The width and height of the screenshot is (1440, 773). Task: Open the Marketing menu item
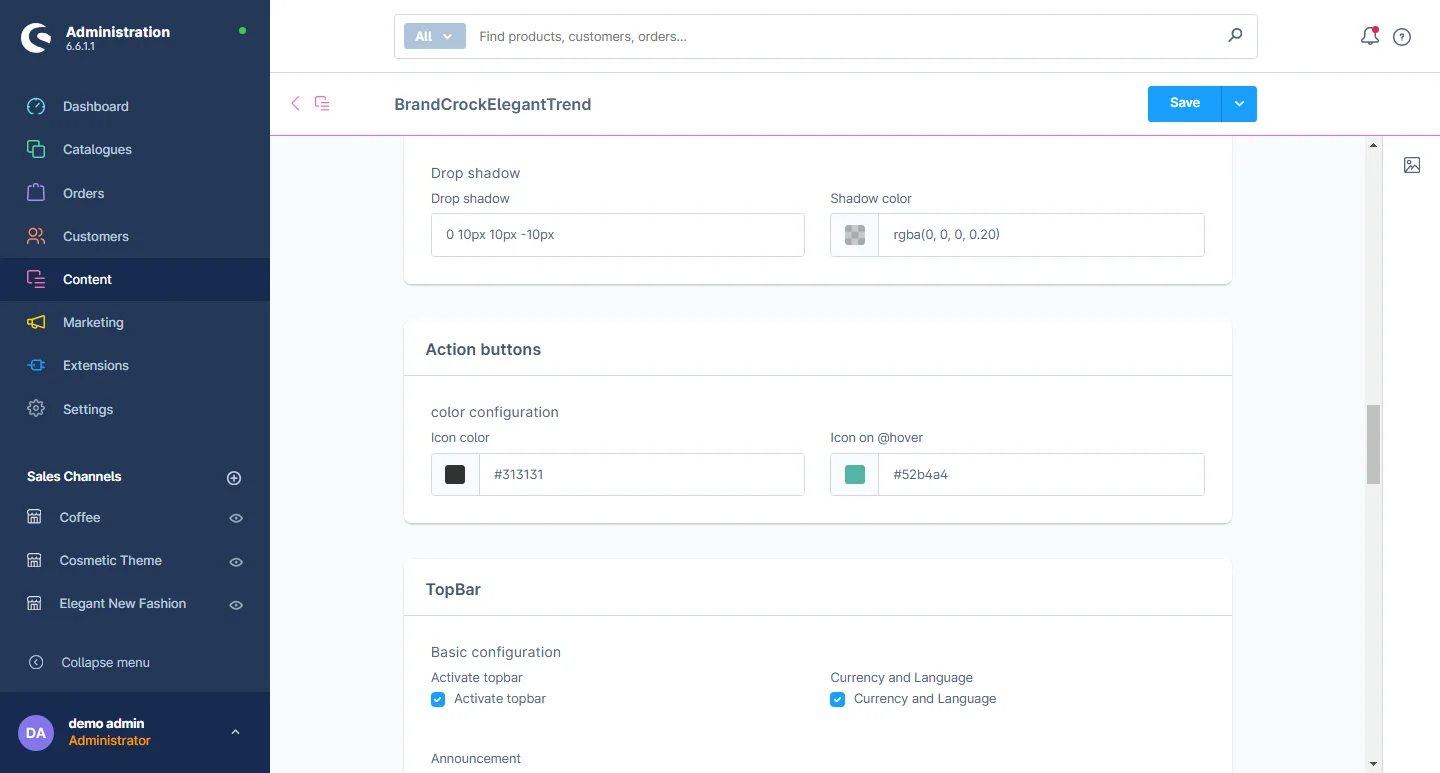tap(93, 322)
